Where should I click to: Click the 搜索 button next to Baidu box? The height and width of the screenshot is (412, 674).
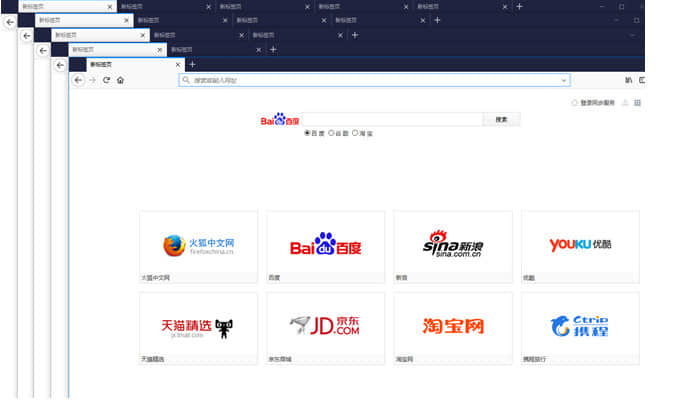click(x=501, y=120)
